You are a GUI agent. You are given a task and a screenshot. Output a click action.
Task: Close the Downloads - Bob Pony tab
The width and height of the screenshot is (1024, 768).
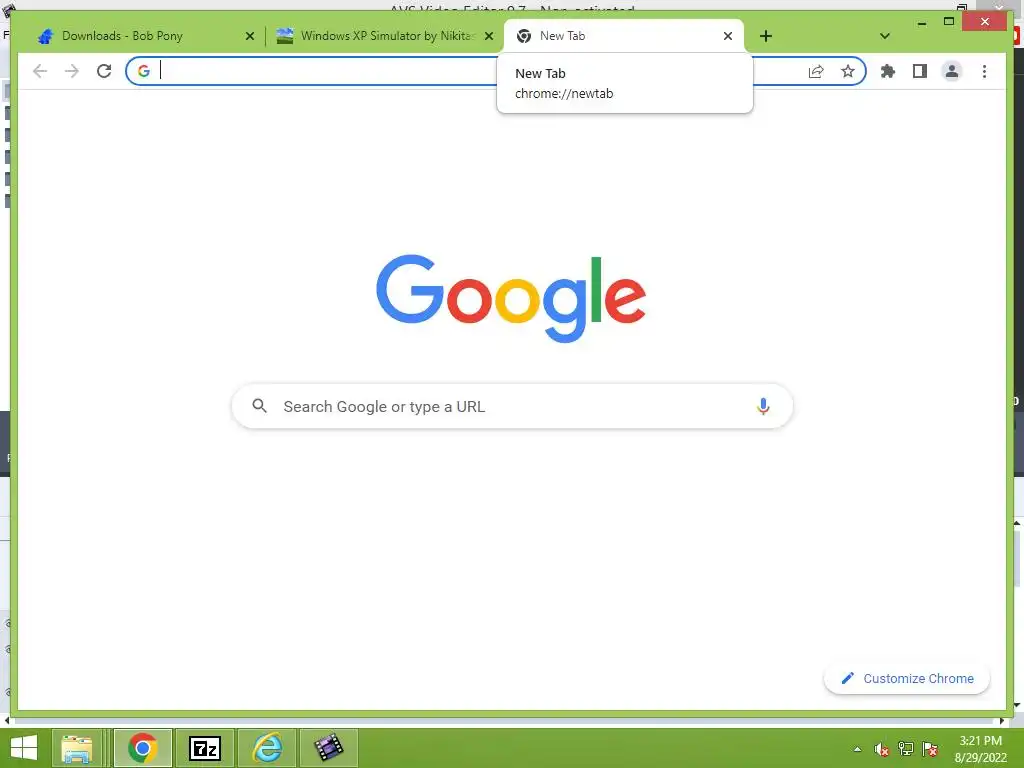[x=249, y=37]
